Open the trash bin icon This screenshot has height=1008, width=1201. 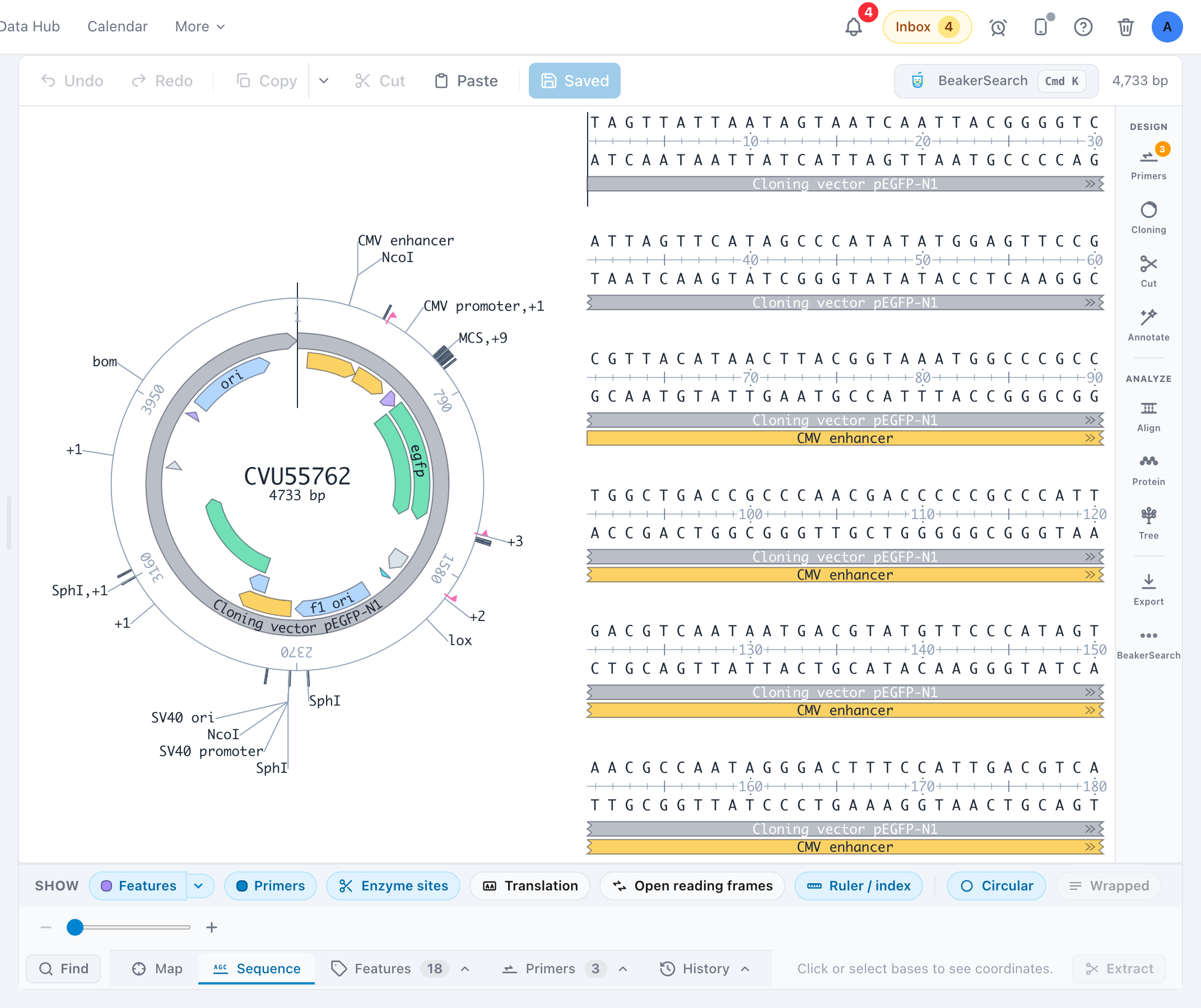[1125, 27]
